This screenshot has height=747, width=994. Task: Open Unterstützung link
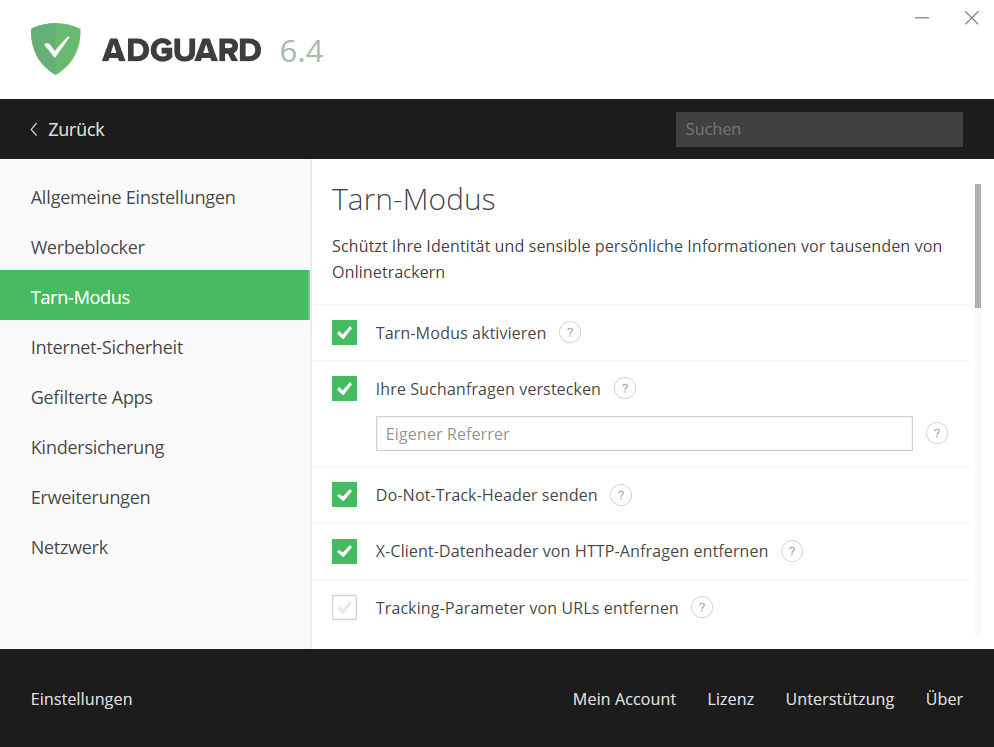tap(840, 699)
